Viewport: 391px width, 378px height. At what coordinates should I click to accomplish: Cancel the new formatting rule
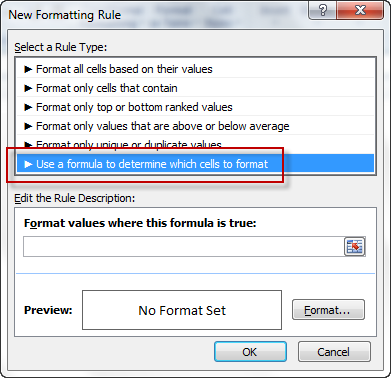[334, 352]
